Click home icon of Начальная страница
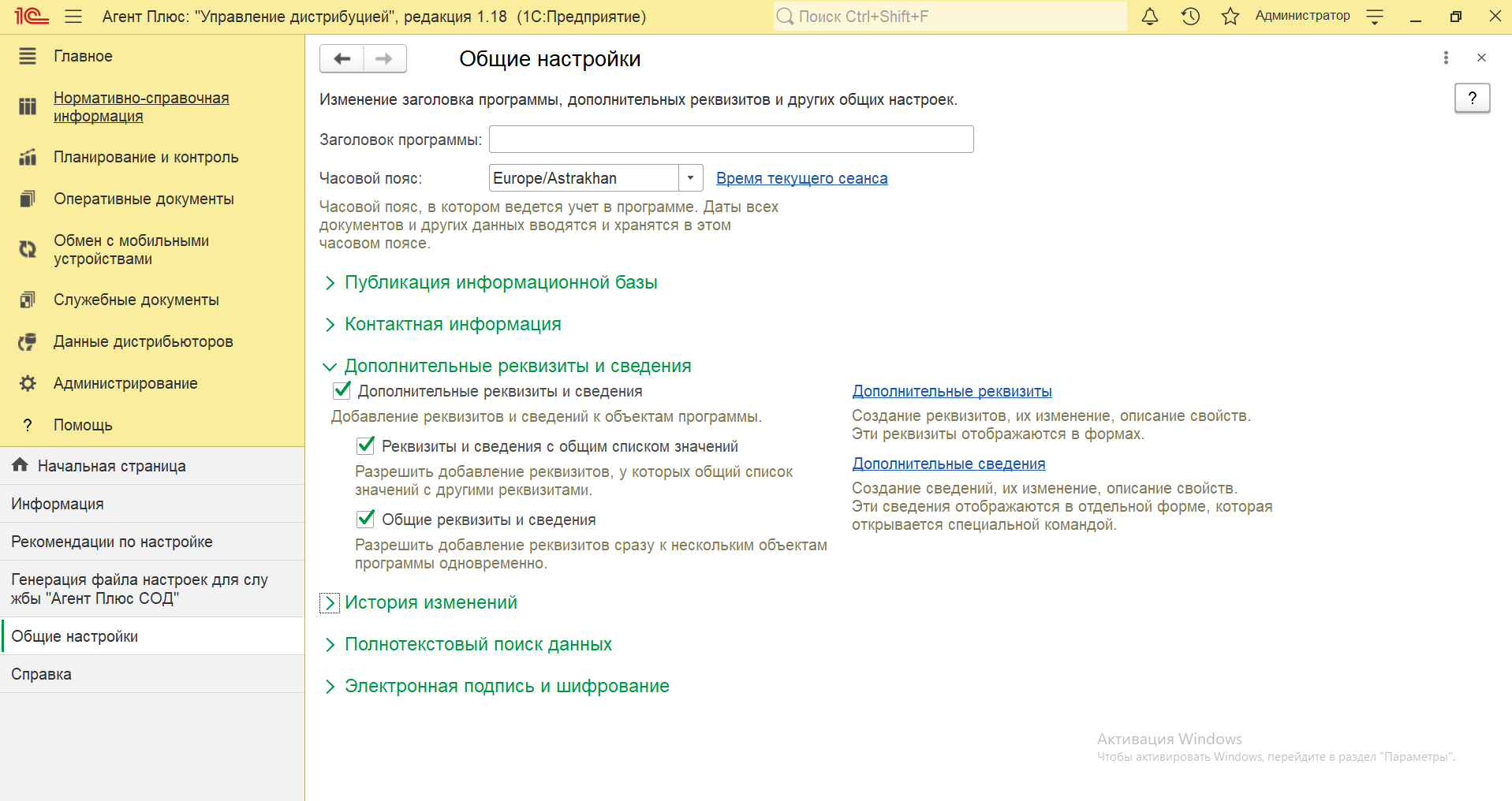 click(x=21, y=465)
